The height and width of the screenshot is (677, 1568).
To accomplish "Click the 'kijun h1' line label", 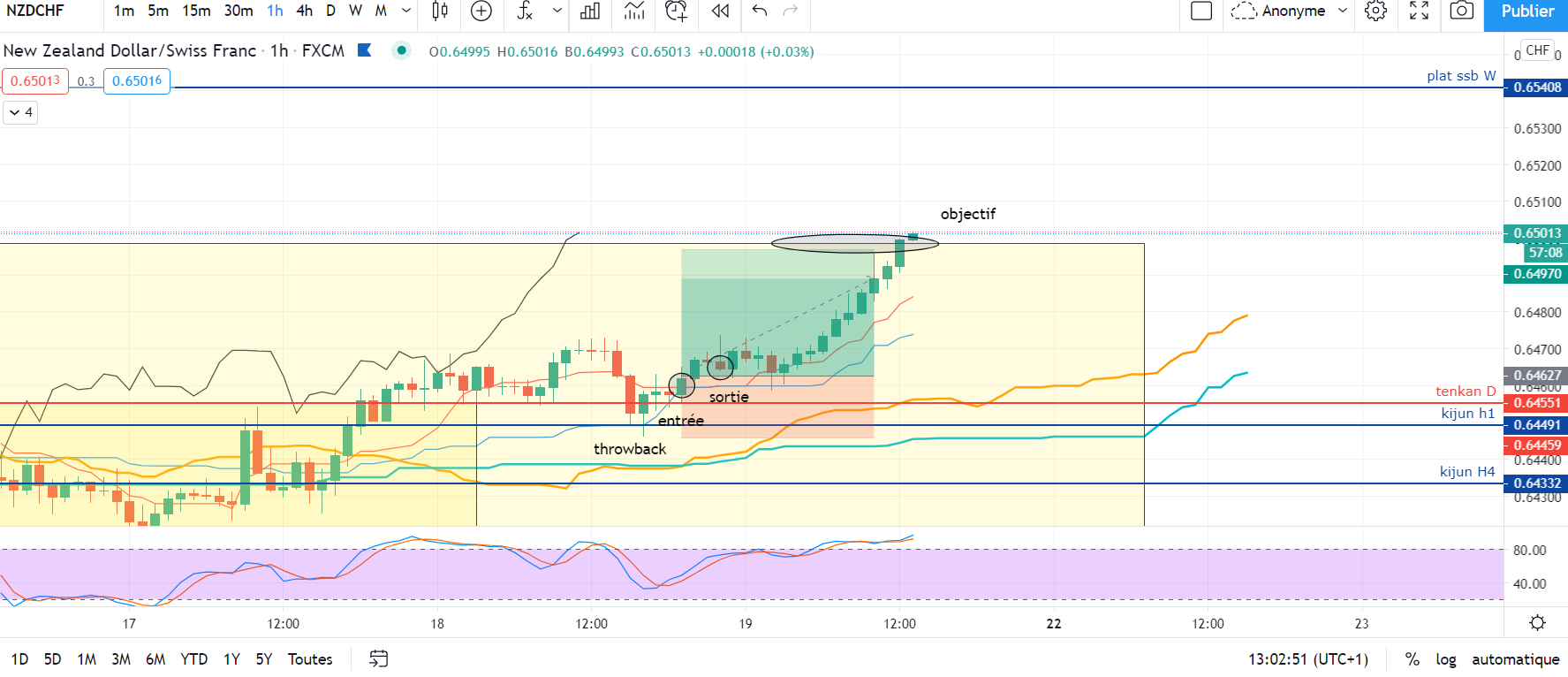I will tap(1468, 414).
